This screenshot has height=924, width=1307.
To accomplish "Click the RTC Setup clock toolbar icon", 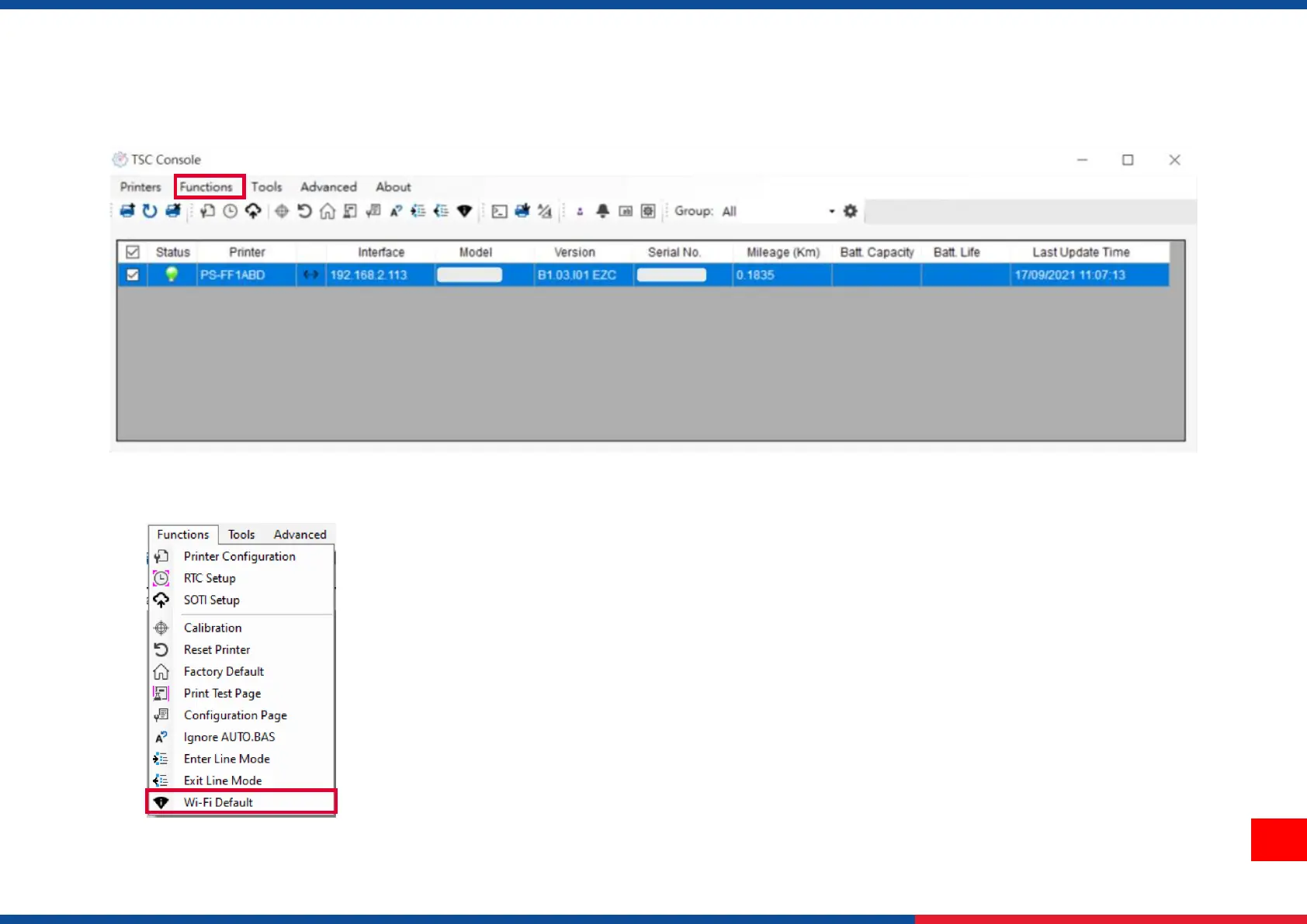I will point(231,211).
